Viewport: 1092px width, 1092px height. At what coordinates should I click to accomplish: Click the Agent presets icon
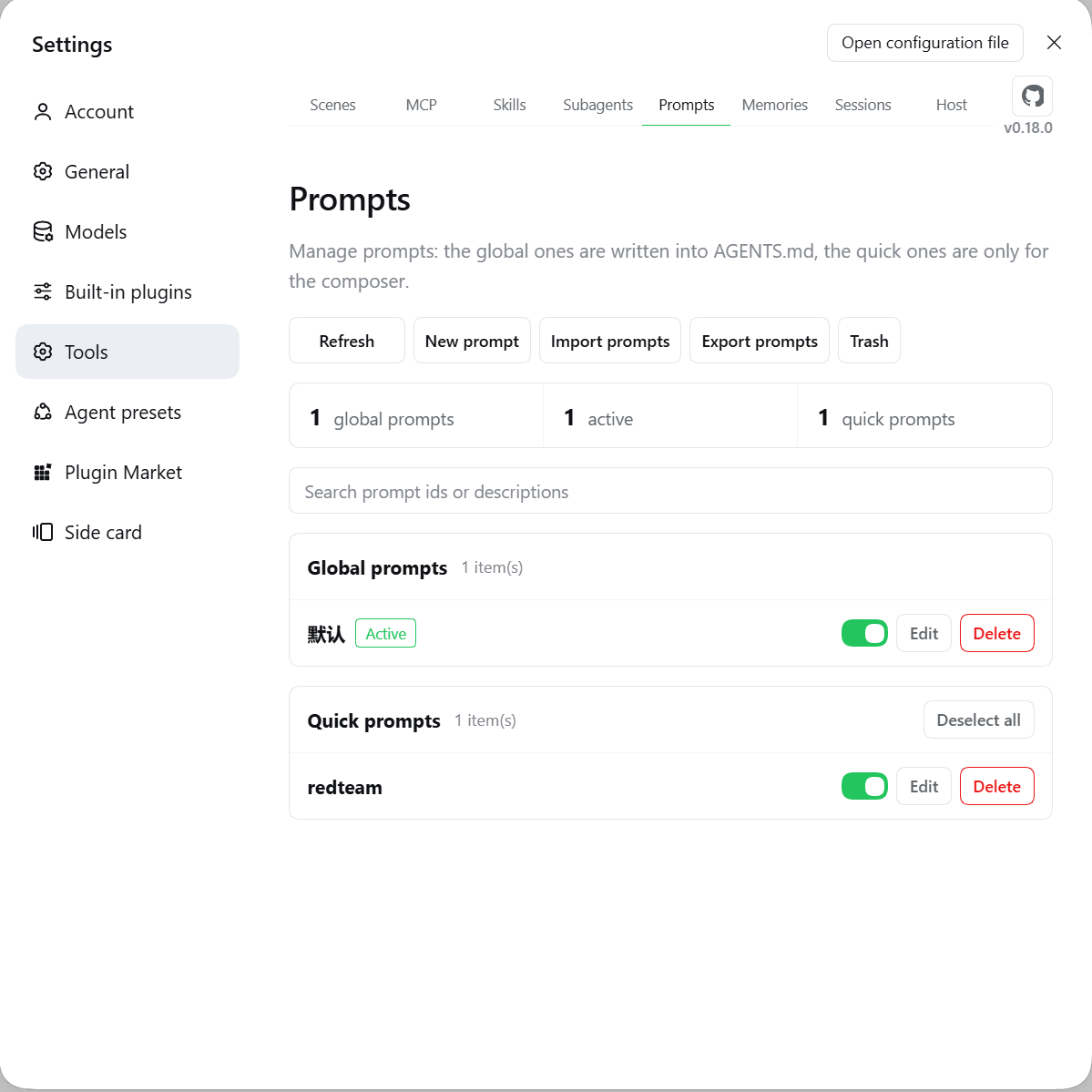[43, 412]
